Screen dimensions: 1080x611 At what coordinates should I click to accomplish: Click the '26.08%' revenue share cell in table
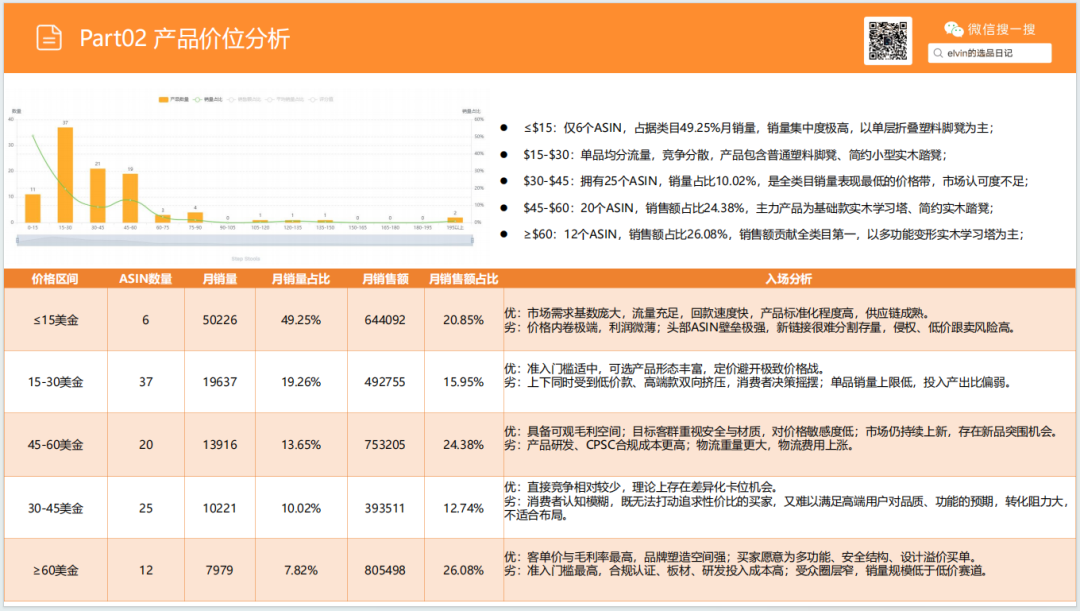[x=463, y=570]
